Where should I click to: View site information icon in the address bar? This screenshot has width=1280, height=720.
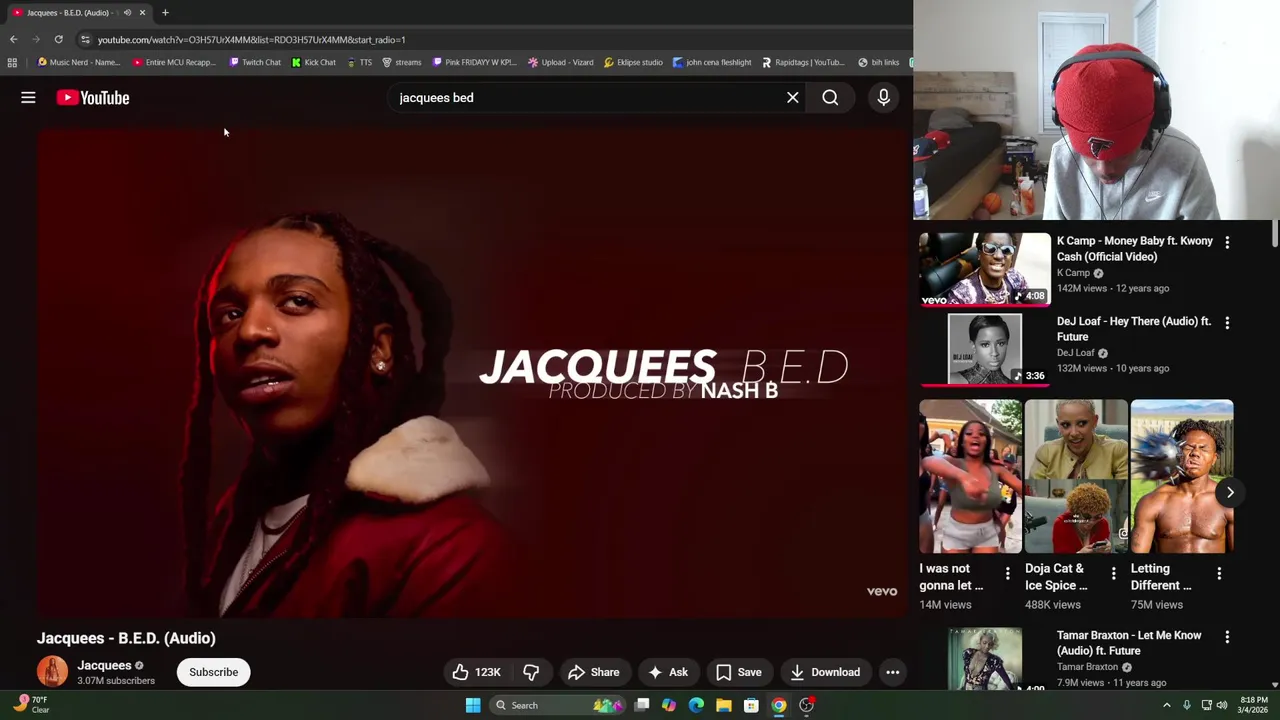[85, 39]
